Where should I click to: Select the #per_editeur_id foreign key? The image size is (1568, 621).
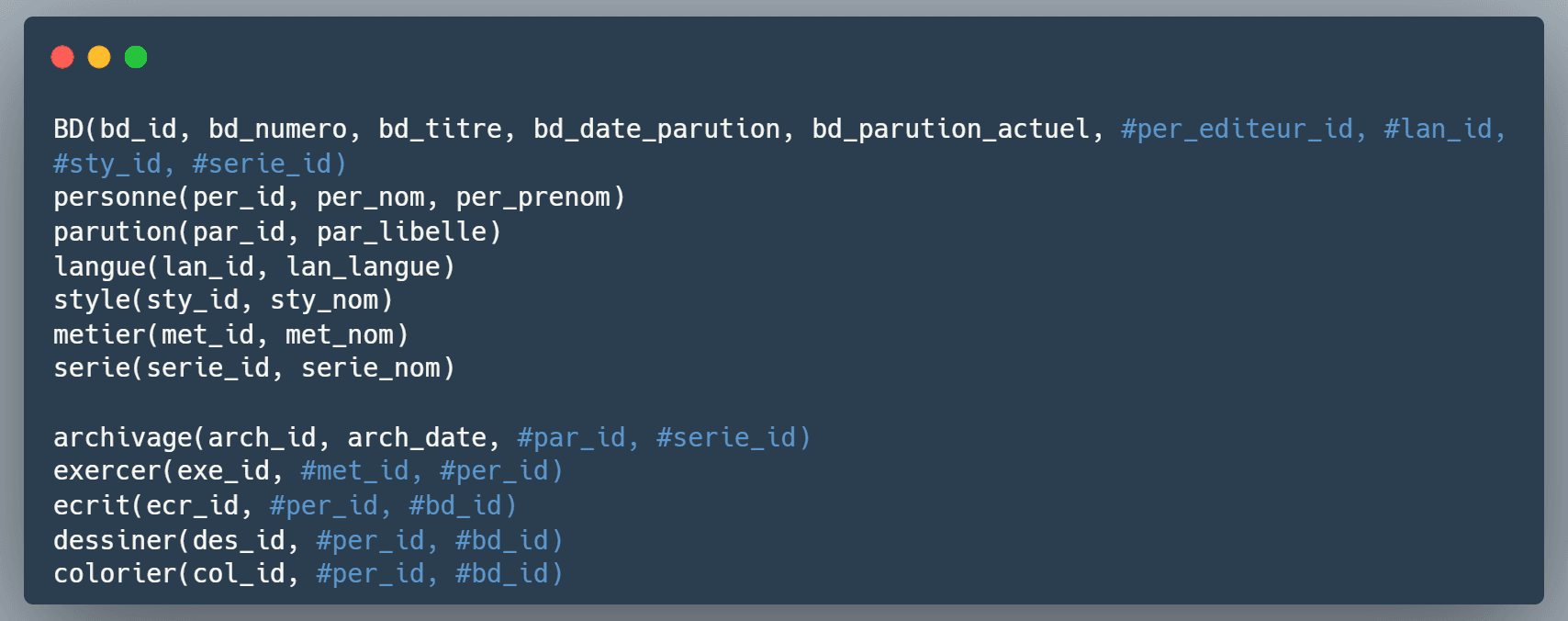[x=1236, y=130]
